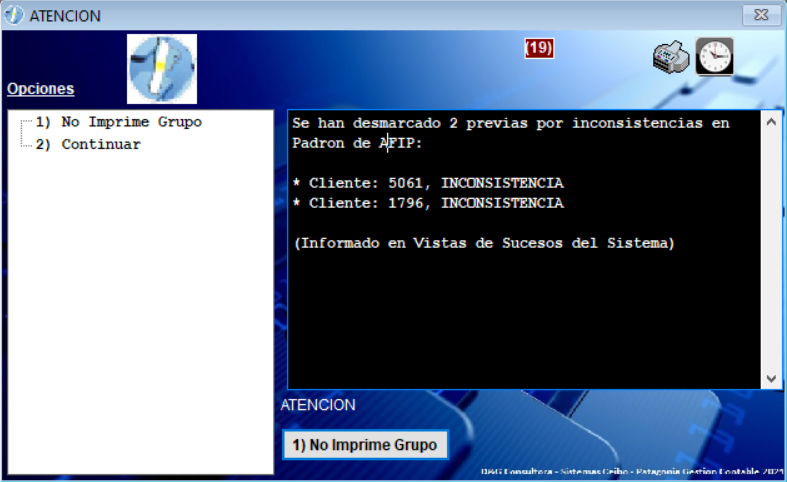Click the printer icon in the header
Viewport: 787px width, 482px height.
tap(671, 58)
